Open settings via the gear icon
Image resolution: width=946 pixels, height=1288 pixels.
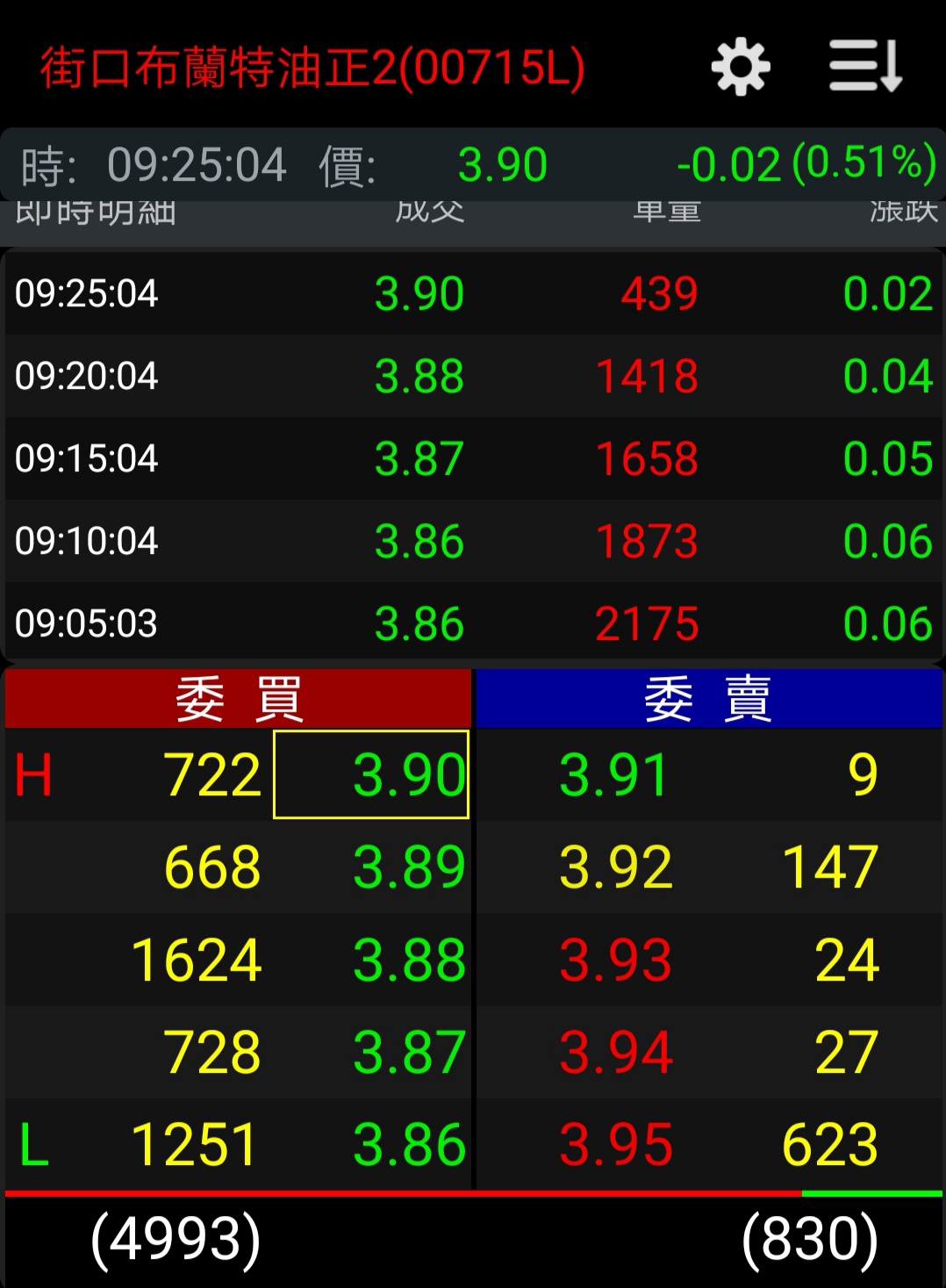[740, 67]
